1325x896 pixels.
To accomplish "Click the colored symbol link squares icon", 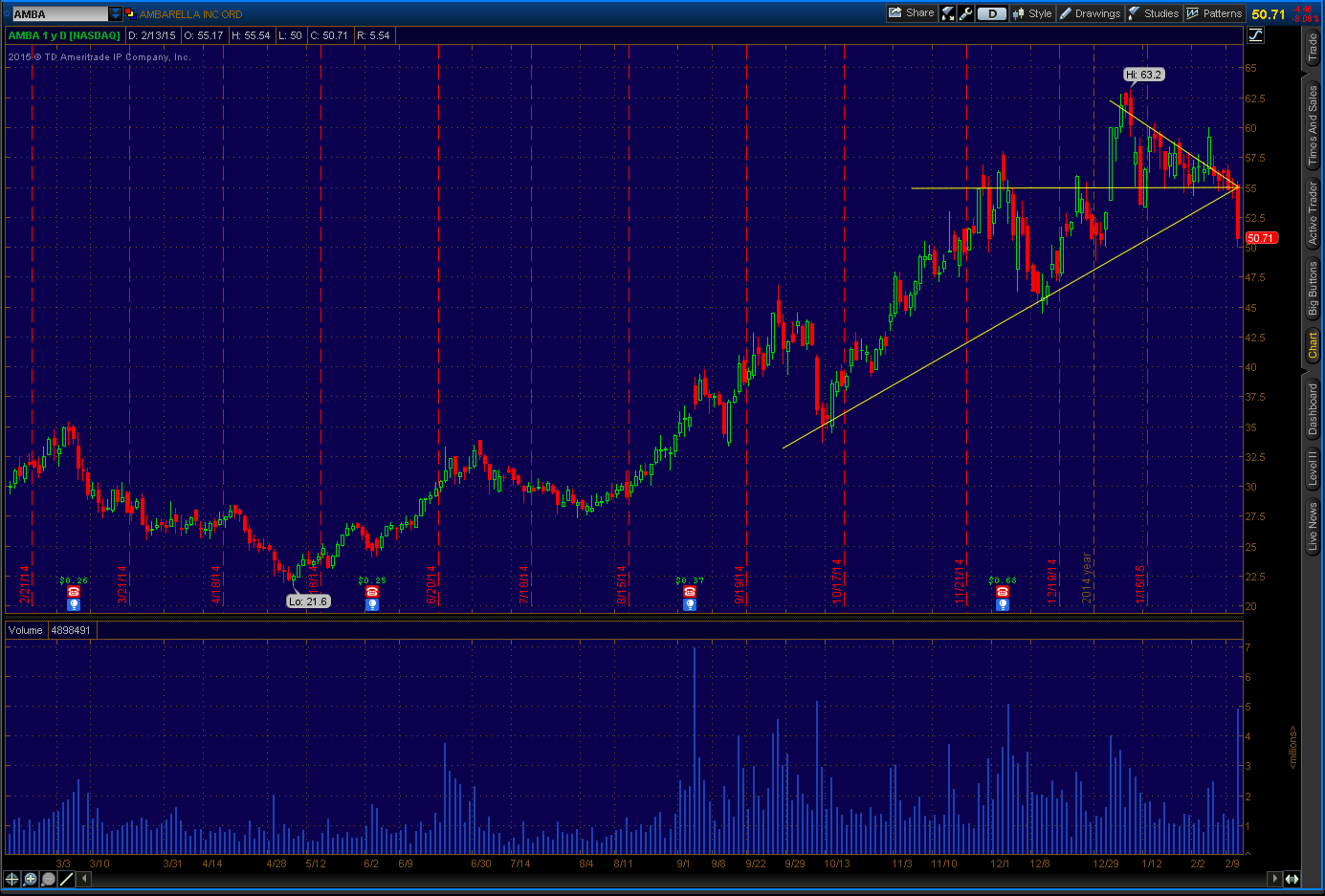I will pos(130,13).
